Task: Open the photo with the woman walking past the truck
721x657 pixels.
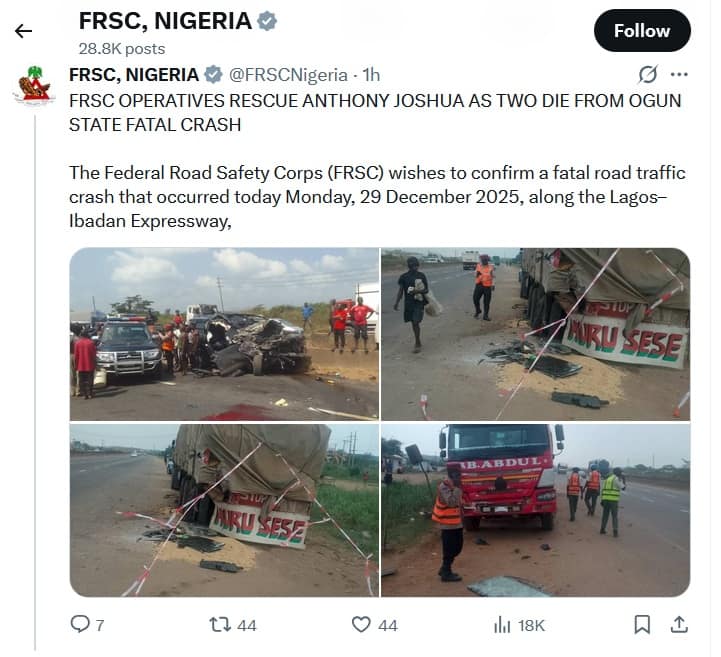Action: click(535, 334)
